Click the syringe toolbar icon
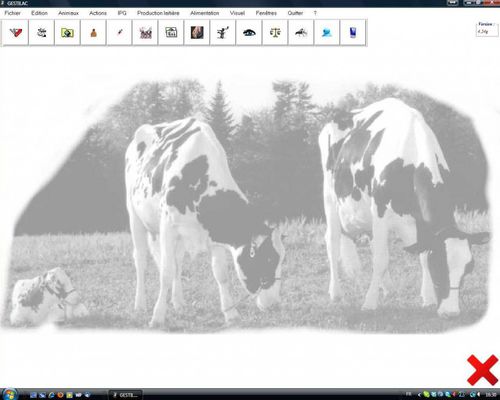The height and width of the screenshot is (400, 500). pyautogui.click(x=119, y=32)
